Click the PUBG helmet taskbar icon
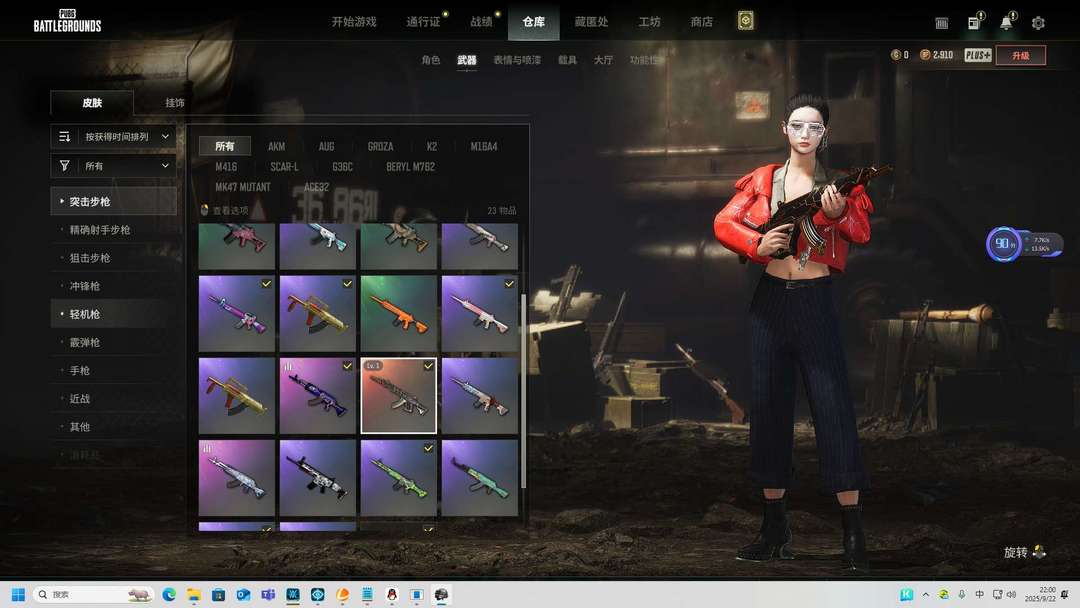Screen dimensions: 1080x608 [442, 594]
